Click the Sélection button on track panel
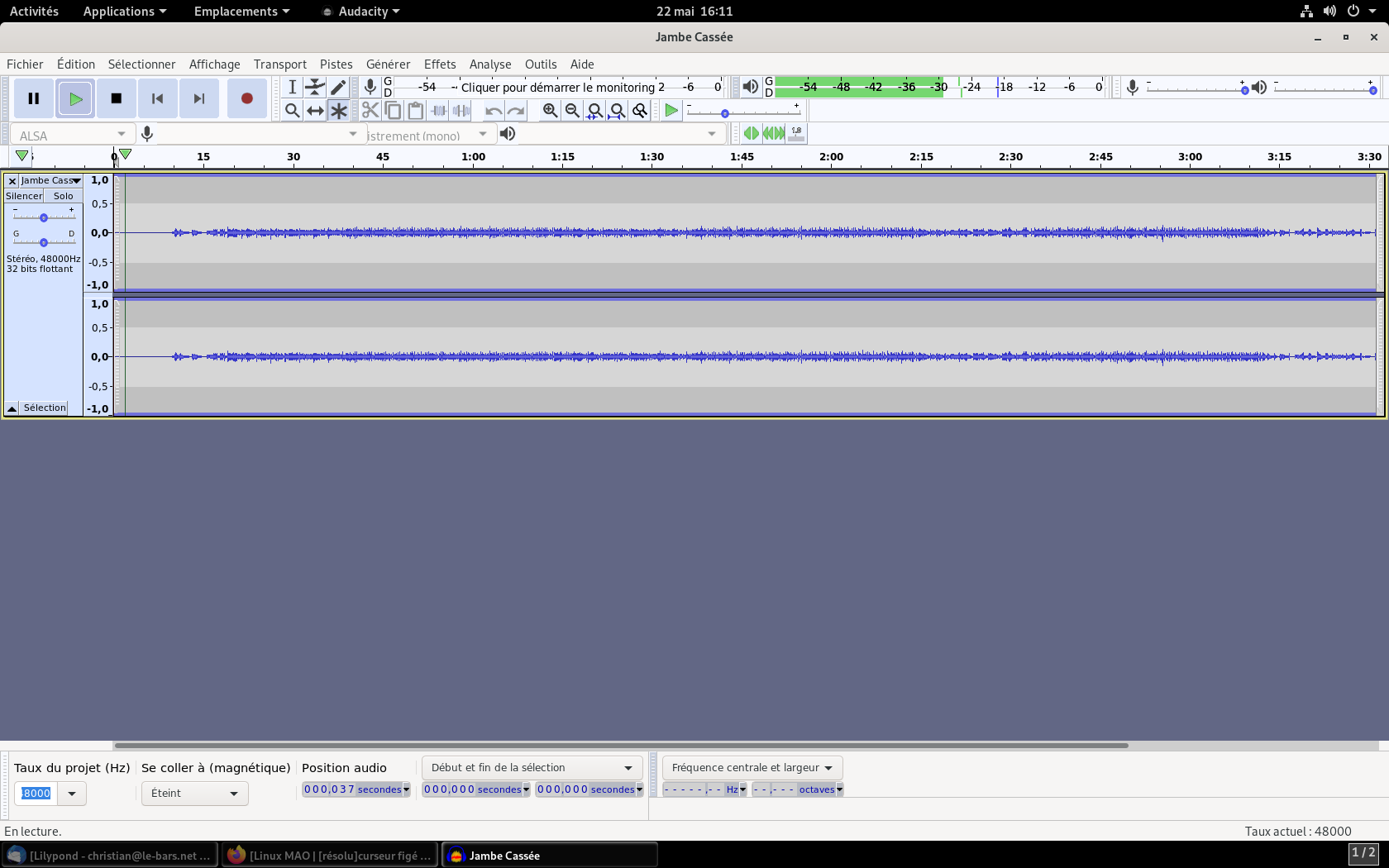1389x868 pixels. (45, 408)
